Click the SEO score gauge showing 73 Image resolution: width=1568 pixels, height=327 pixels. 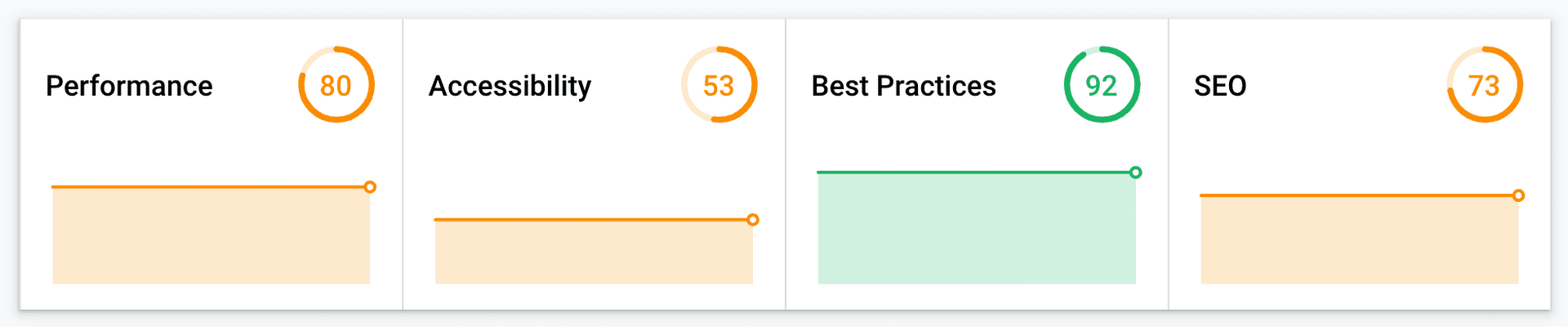click(1485, 85)
